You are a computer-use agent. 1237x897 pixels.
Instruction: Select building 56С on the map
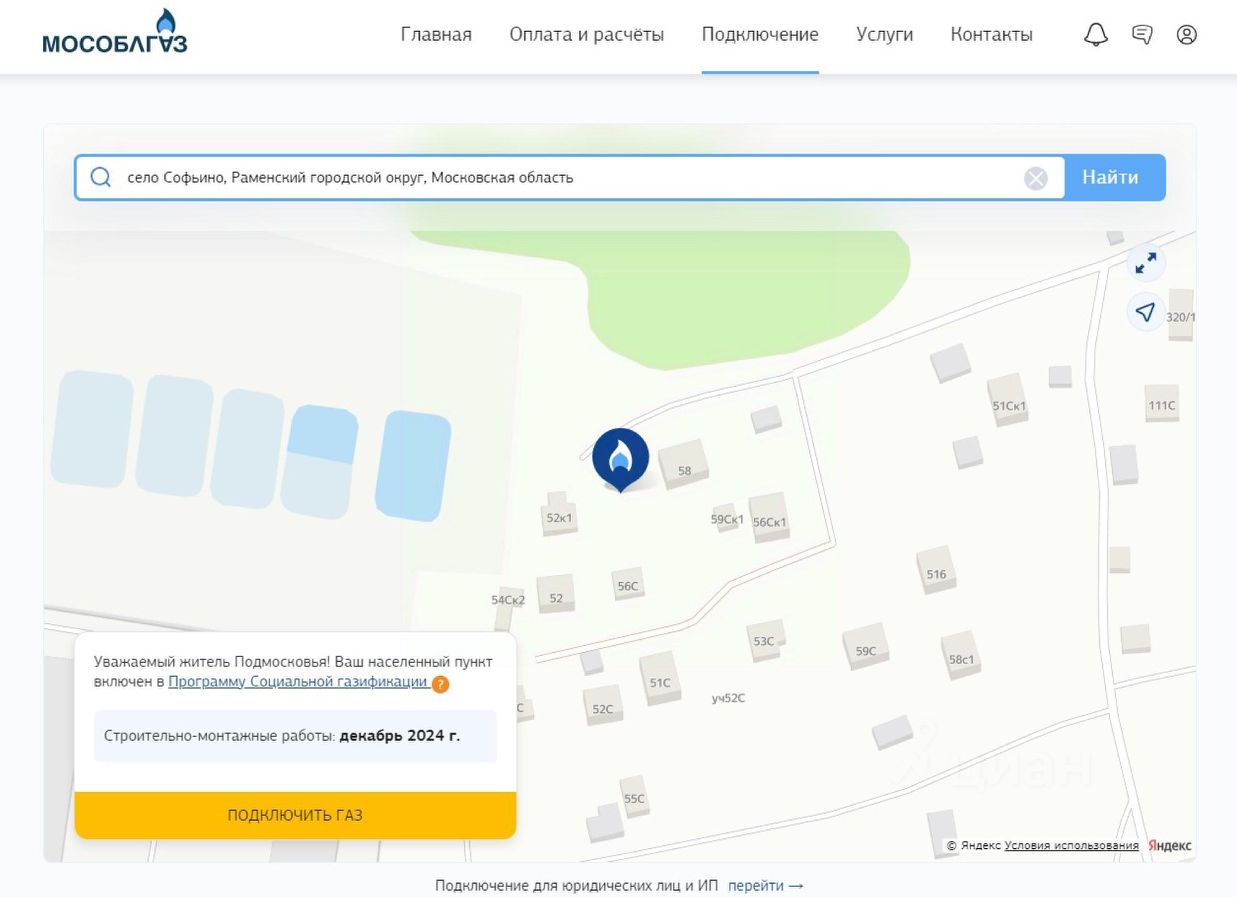pos(628,584)
